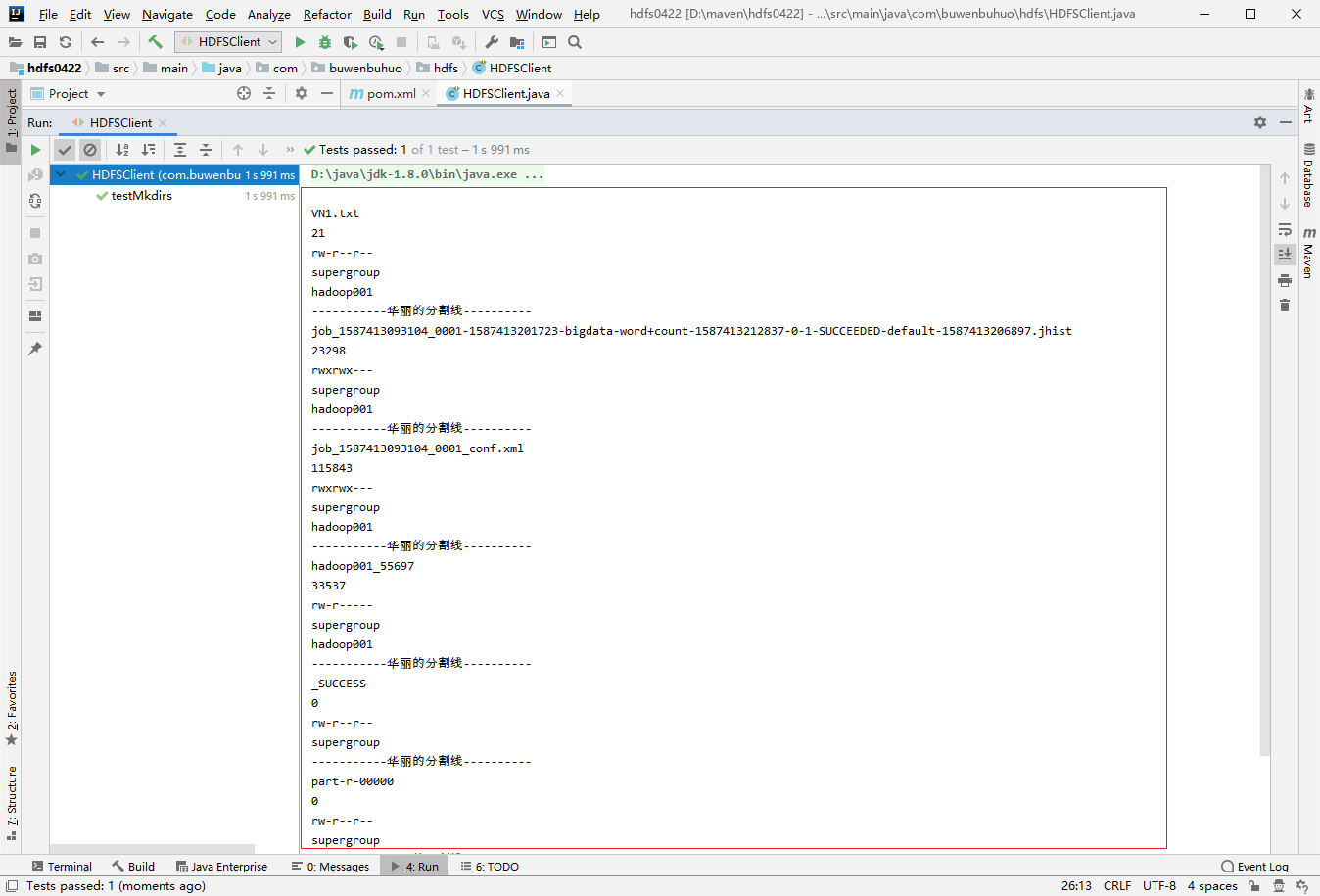The width and height of the screenshot is (1320, 896).
Task: Collapse the HDFSClient test tree node
Action: click(x=61, y=174)
